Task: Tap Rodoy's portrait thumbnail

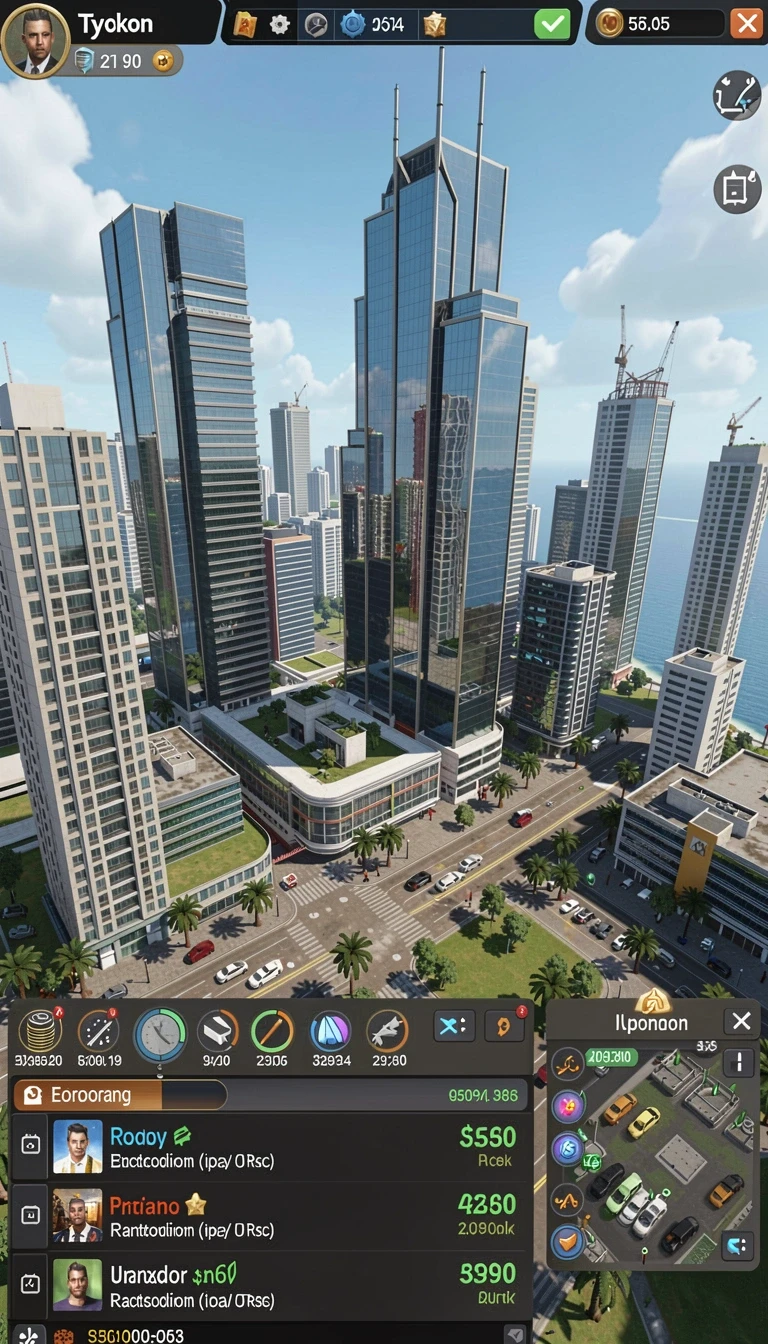Action: [77, 1147]
